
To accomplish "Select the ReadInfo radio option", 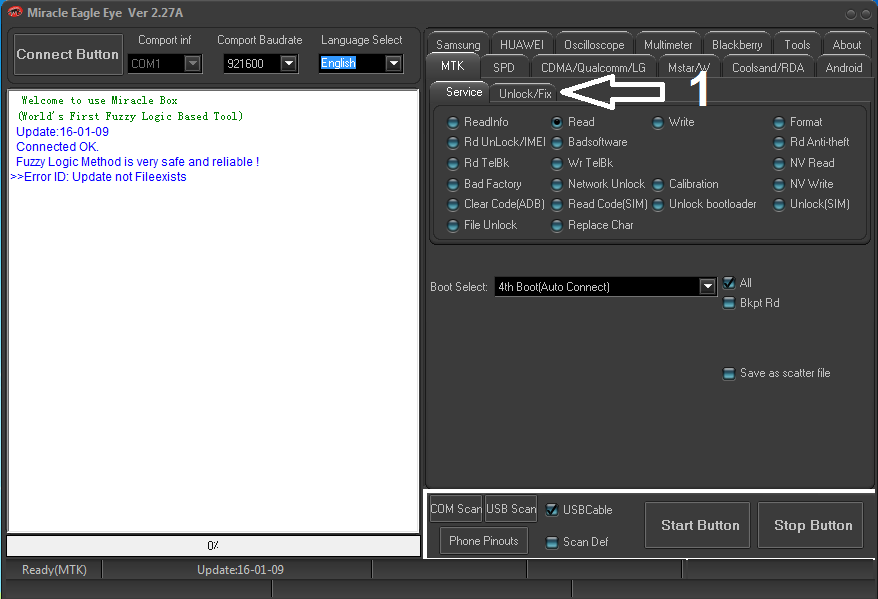I will click(x=479, y=122).
